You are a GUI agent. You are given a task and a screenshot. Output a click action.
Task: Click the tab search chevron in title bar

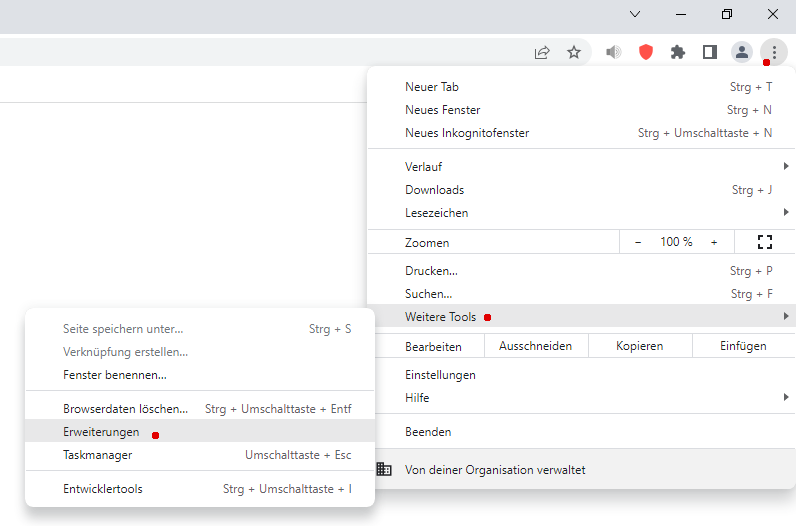[635, 14]
